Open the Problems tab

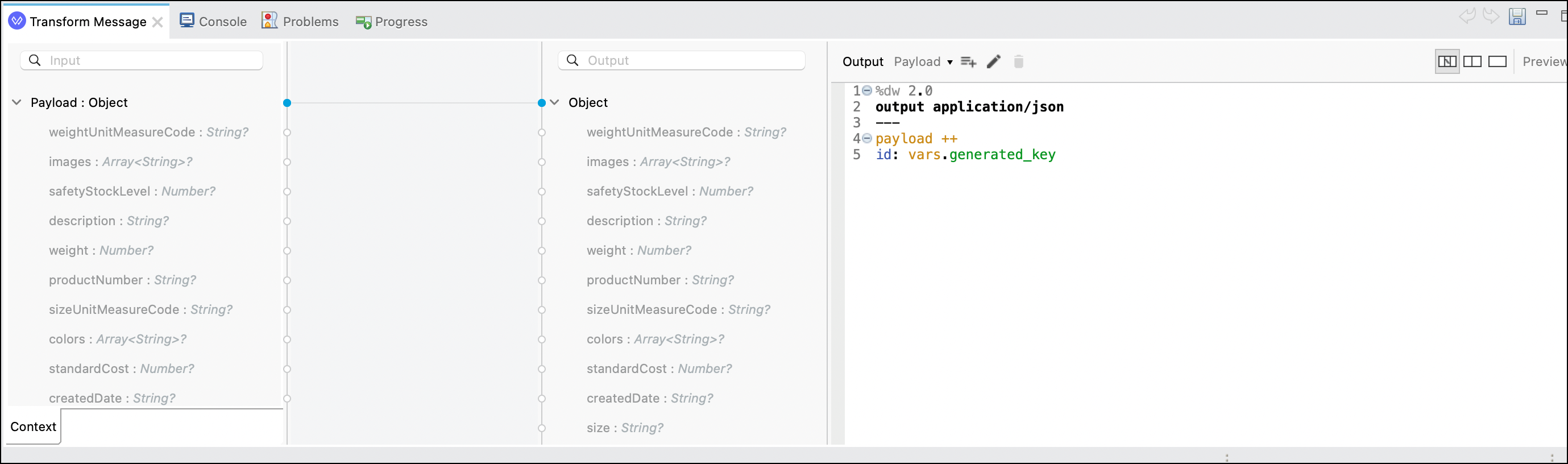click(300, 21)
